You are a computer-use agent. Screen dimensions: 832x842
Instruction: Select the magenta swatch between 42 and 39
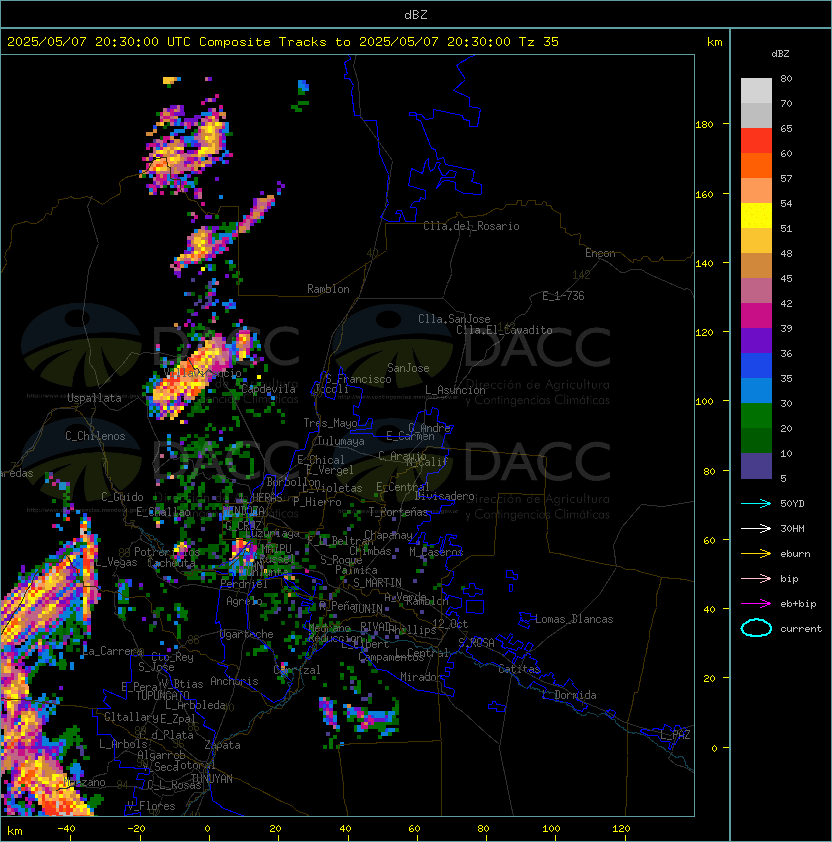[x=756, y=316]
